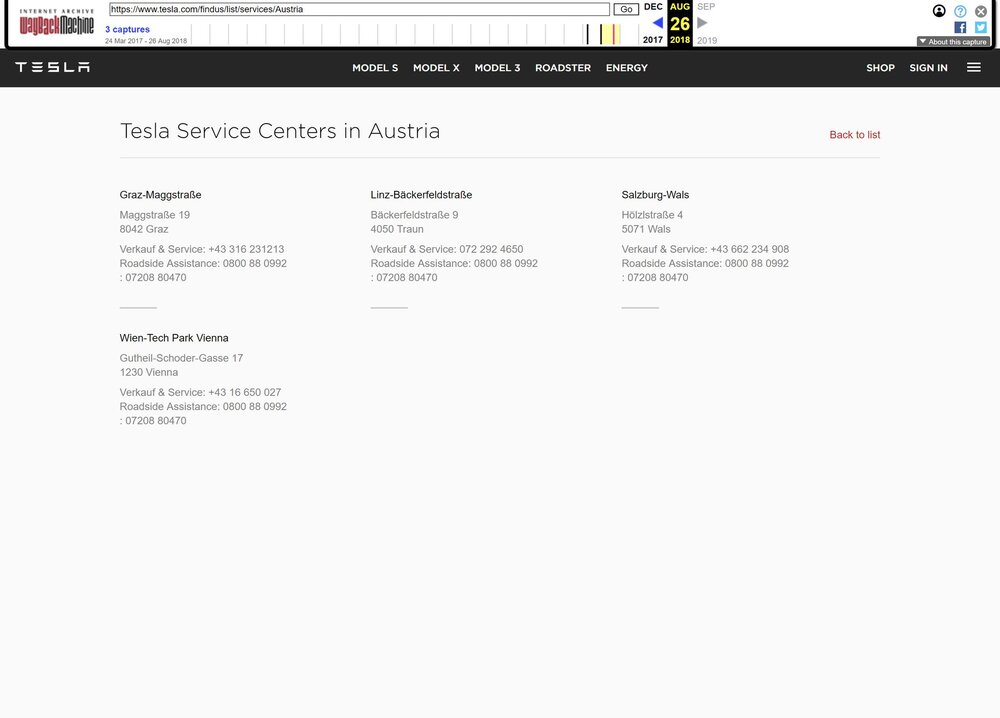Click Vienna phone +43 16 650 027
This screenshot has width=1000, height=718.
tap(244, 392)
